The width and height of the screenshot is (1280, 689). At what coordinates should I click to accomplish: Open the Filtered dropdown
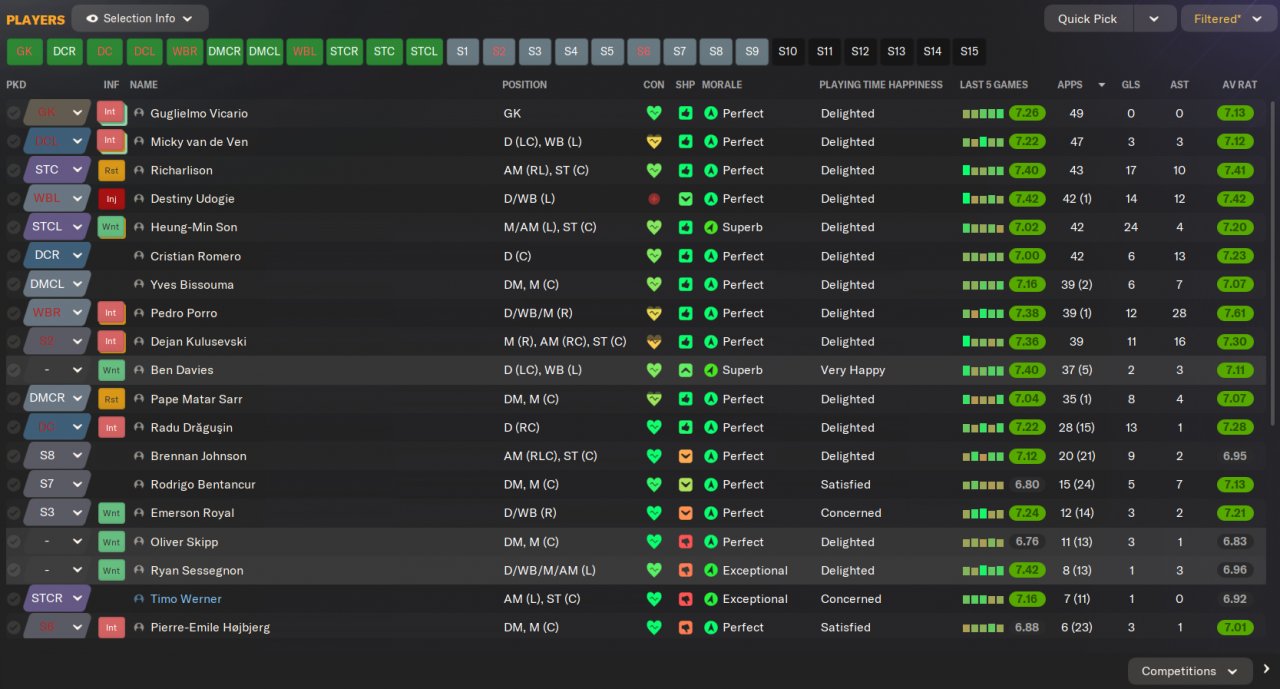[1228, 18]
